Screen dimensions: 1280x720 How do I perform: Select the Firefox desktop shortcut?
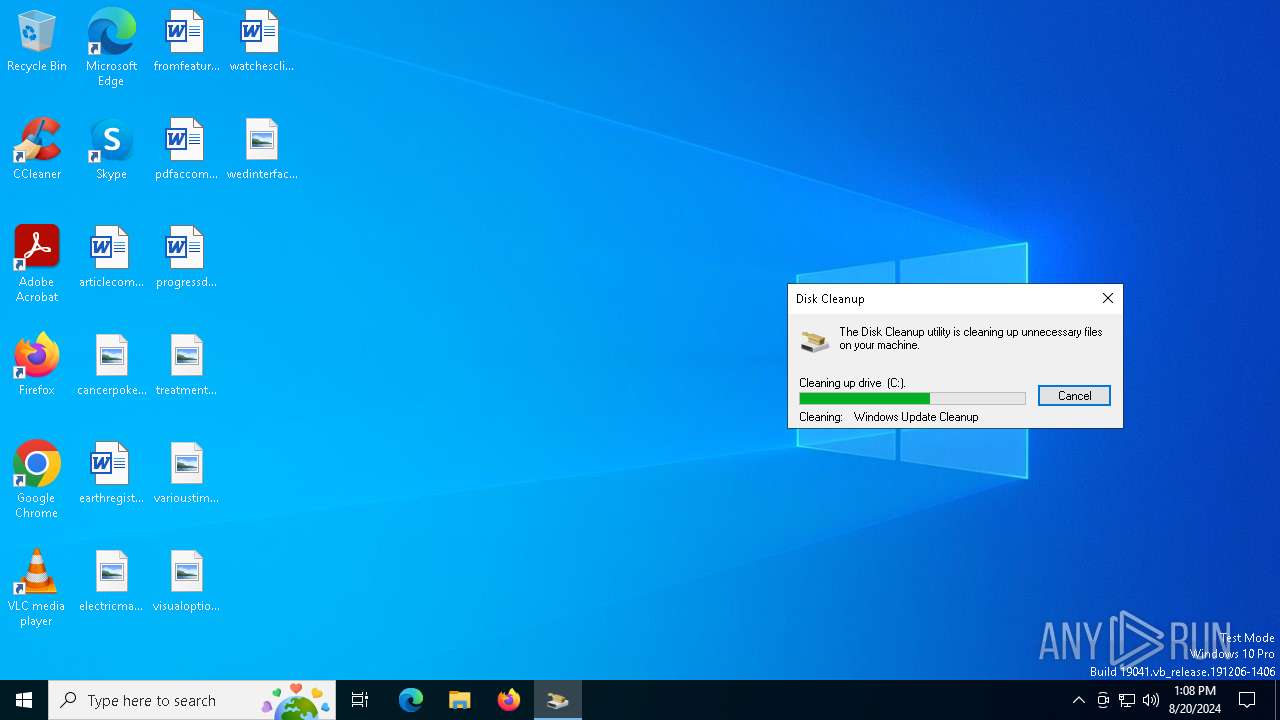pos(37,365)
